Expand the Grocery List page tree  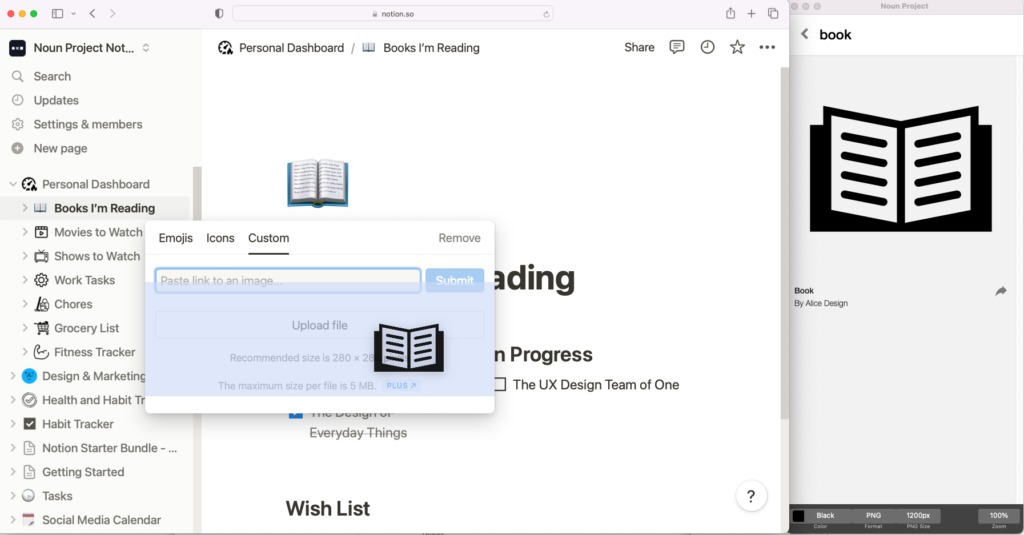coord(25,328)
